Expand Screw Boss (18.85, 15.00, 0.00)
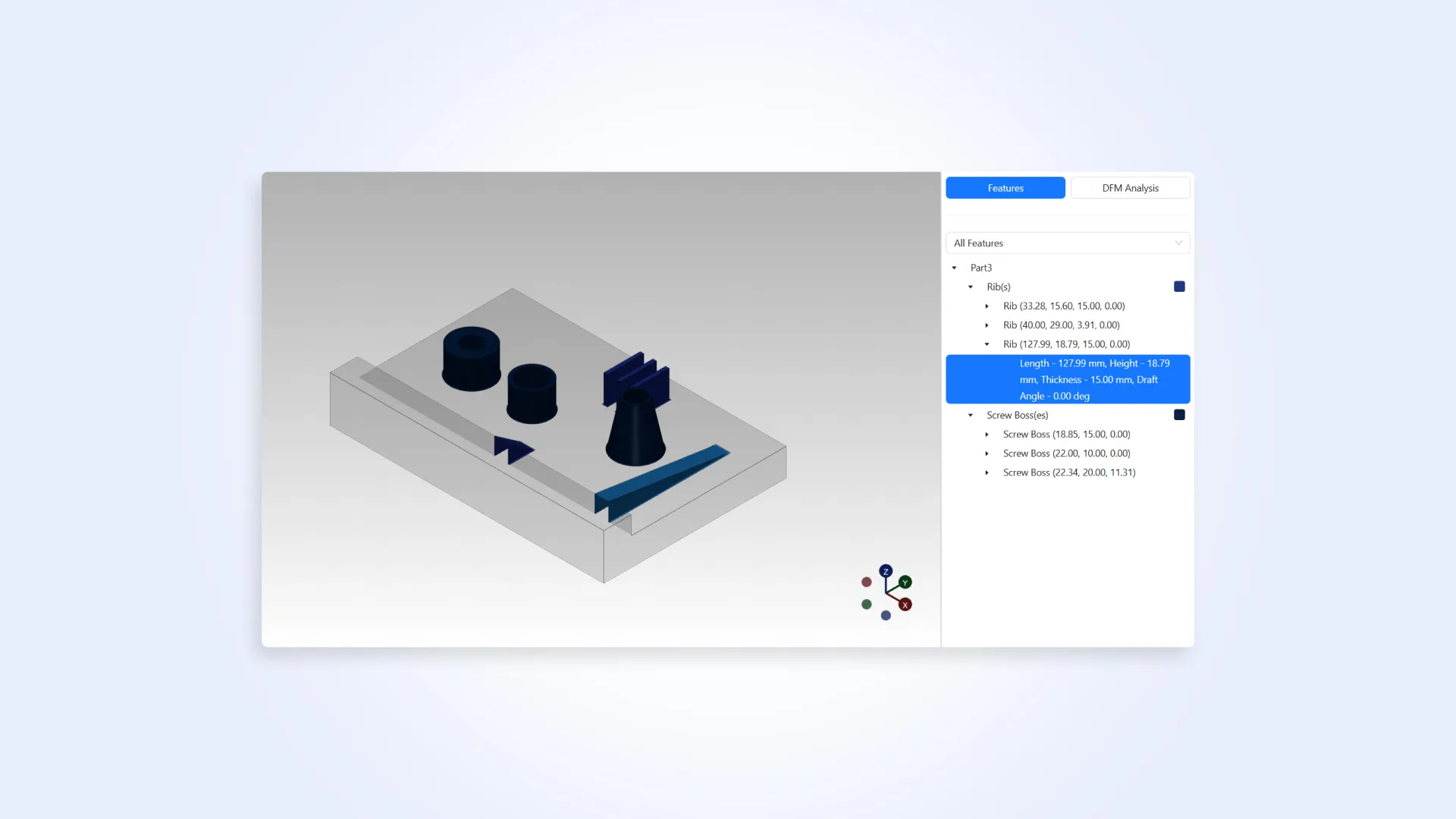The height and width of the screenshot is (819, 1456). pyautogui.click(x=987, y=435)
